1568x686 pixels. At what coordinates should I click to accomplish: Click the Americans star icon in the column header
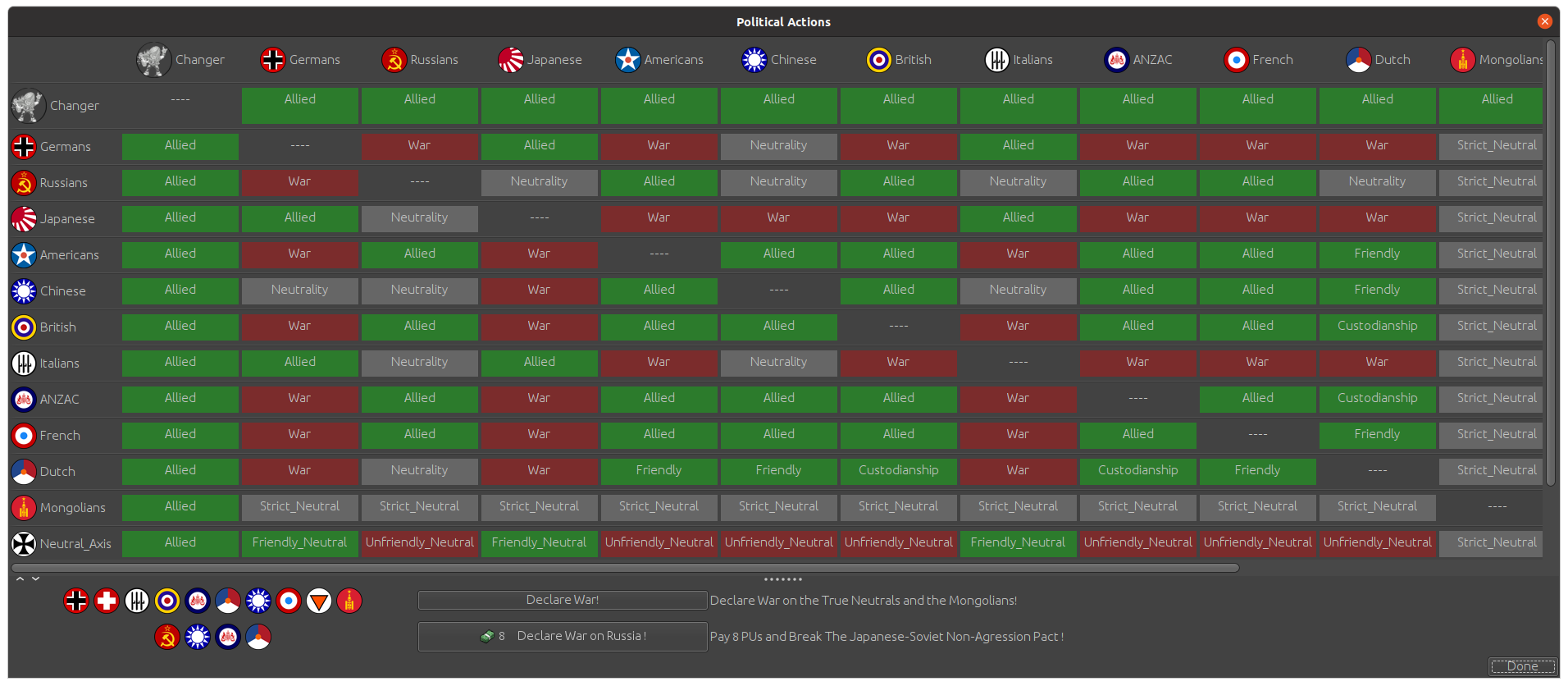tap(628, 60)
